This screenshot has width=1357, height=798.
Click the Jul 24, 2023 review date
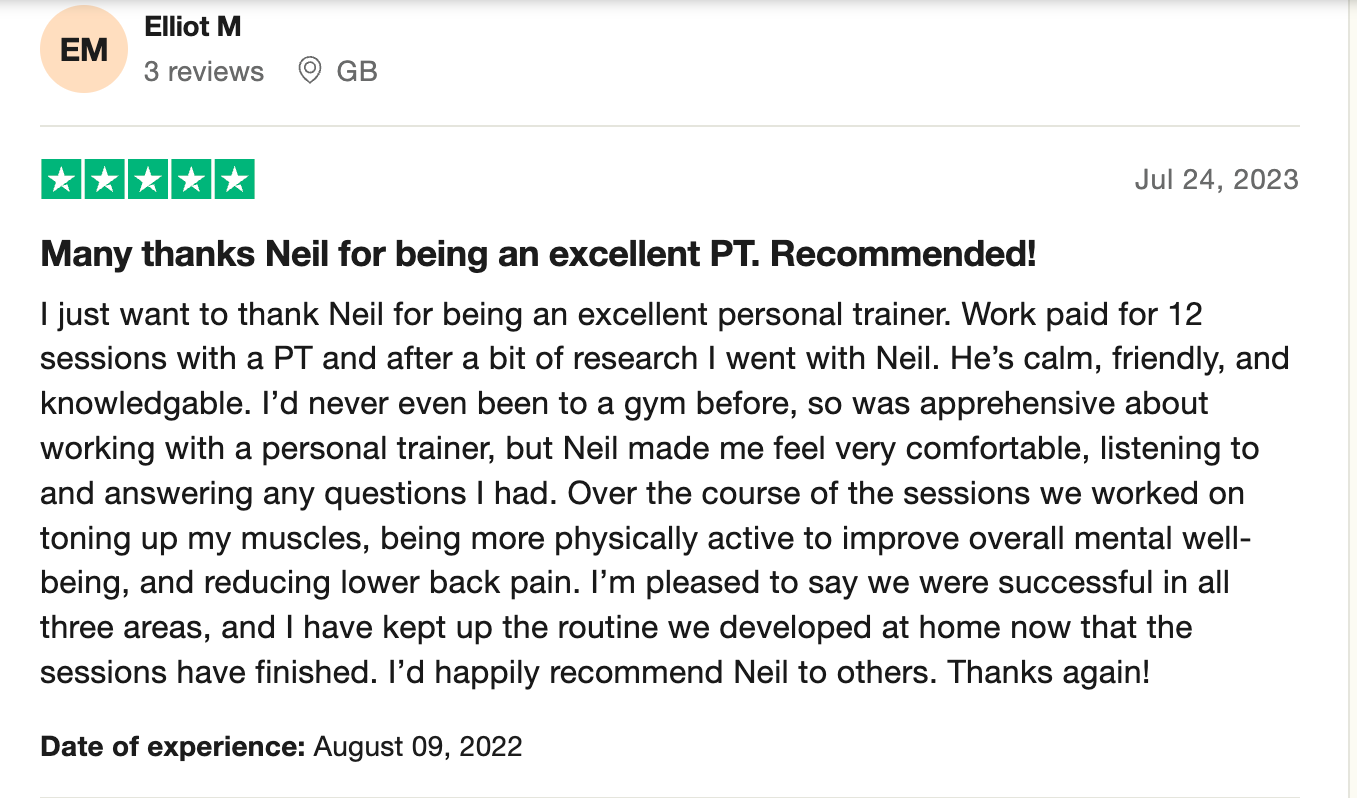pyautogui.click(x=1217, y=180)
